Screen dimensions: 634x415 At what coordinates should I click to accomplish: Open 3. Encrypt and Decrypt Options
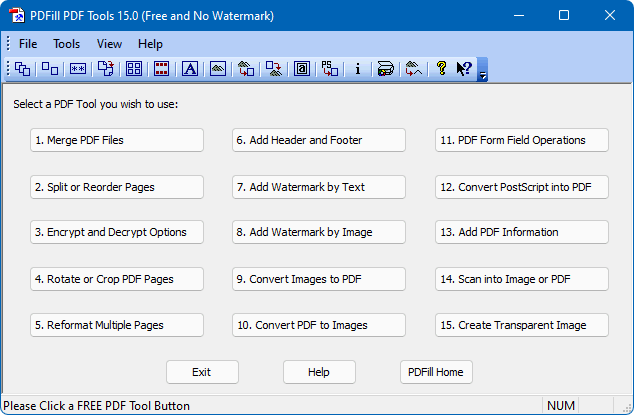[x=117, y=232]
